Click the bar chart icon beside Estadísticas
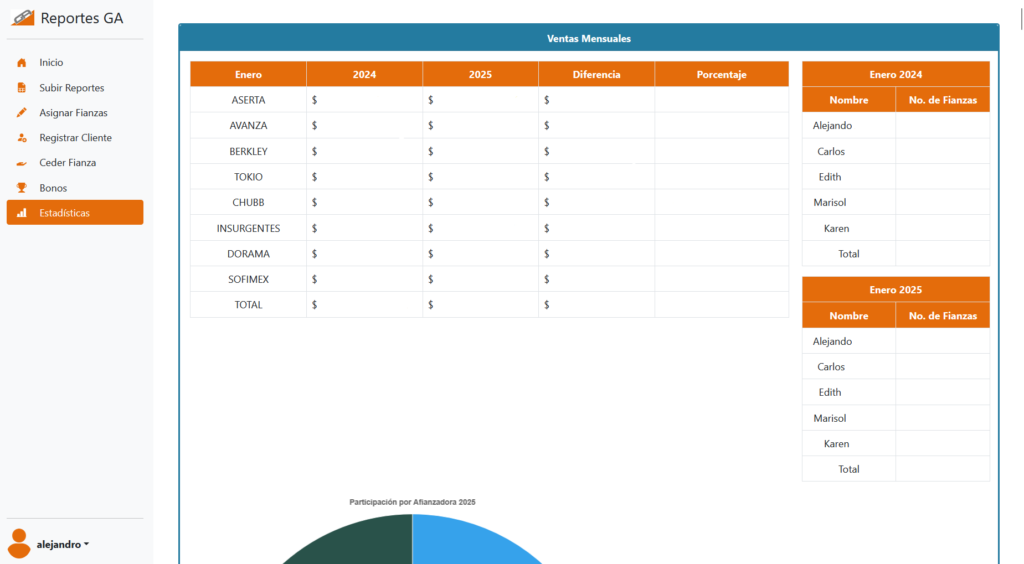The width and height of the screenshot is (1024, 564). (22, 213)
